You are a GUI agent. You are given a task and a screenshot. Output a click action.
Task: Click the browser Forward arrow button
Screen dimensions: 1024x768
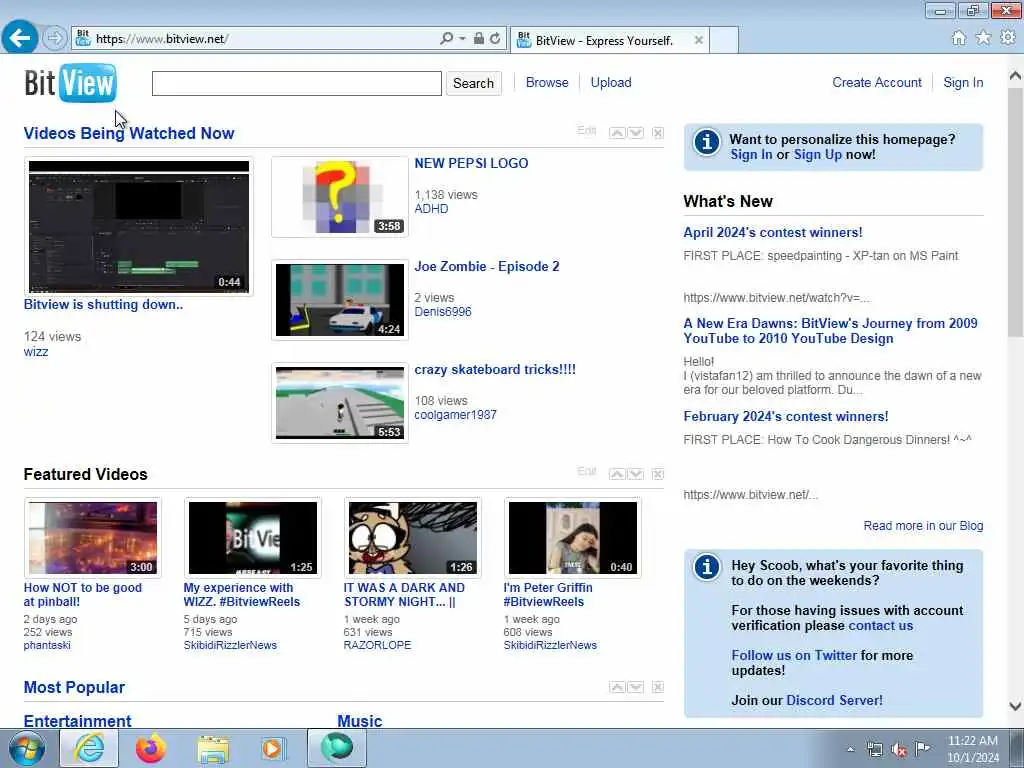55,39
